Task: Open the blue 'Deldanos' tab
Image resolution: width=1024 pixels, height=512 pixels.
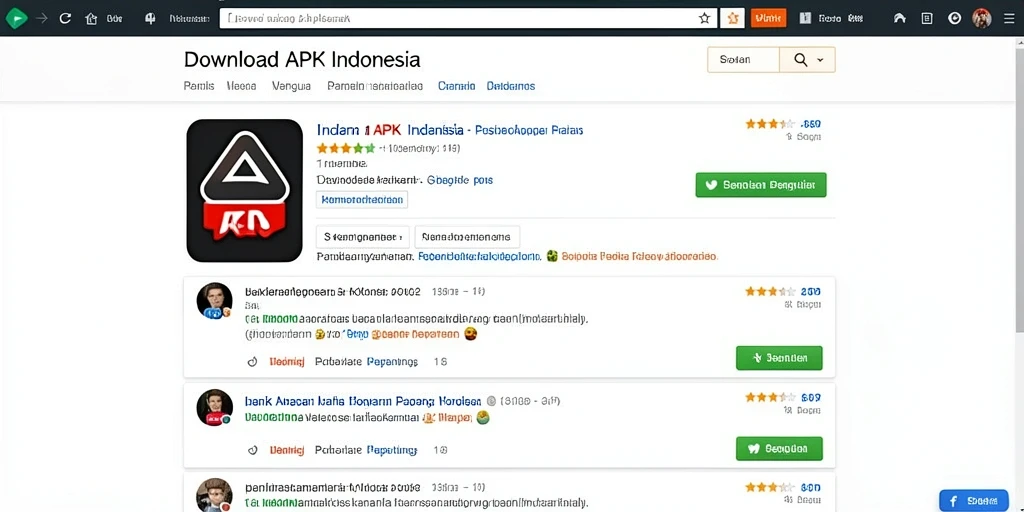Action: 511,86
